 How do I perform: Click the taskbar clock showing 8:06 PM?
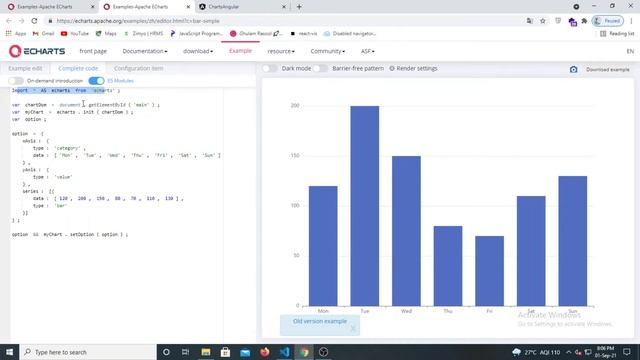606,352
